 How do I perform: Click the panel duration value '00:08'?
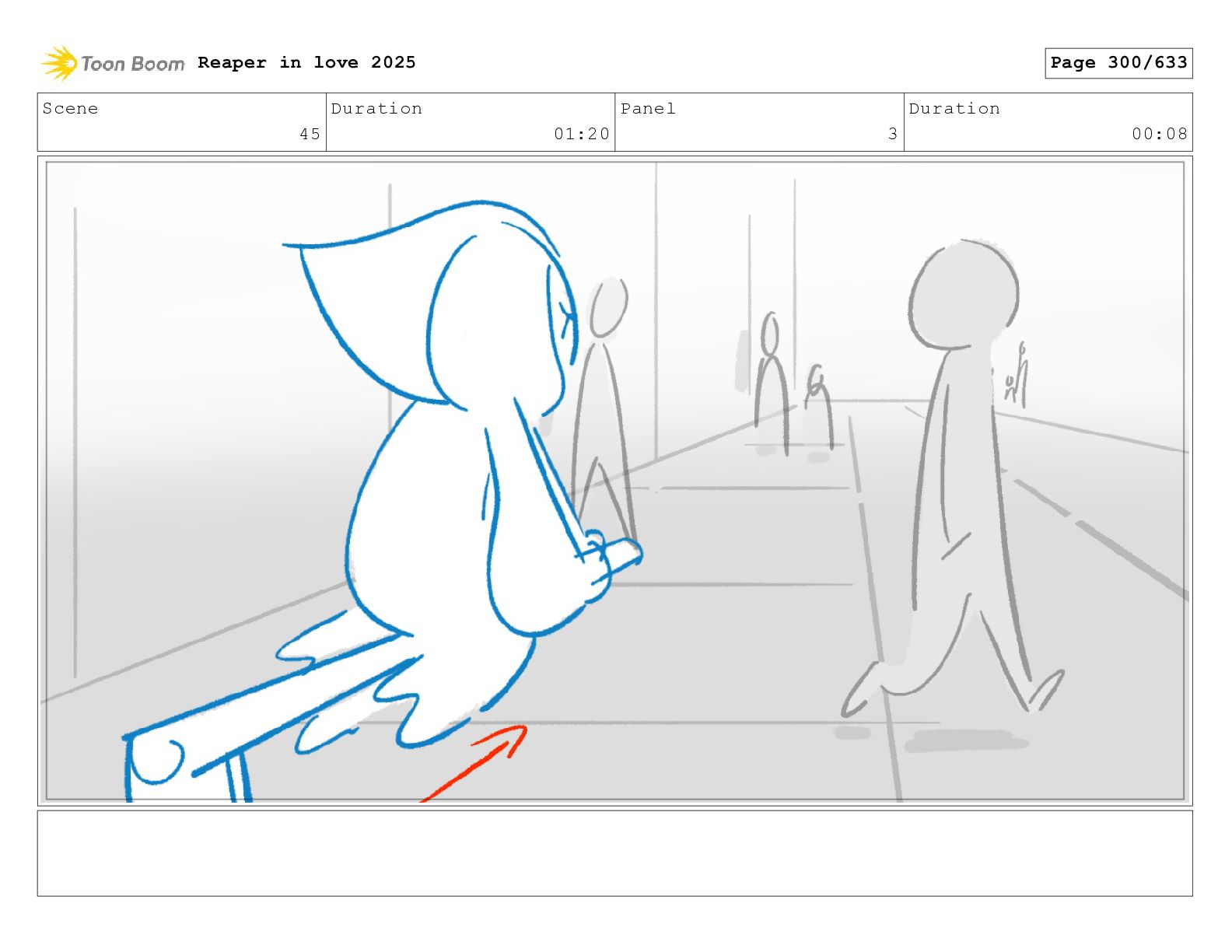tap(1160, 134)
